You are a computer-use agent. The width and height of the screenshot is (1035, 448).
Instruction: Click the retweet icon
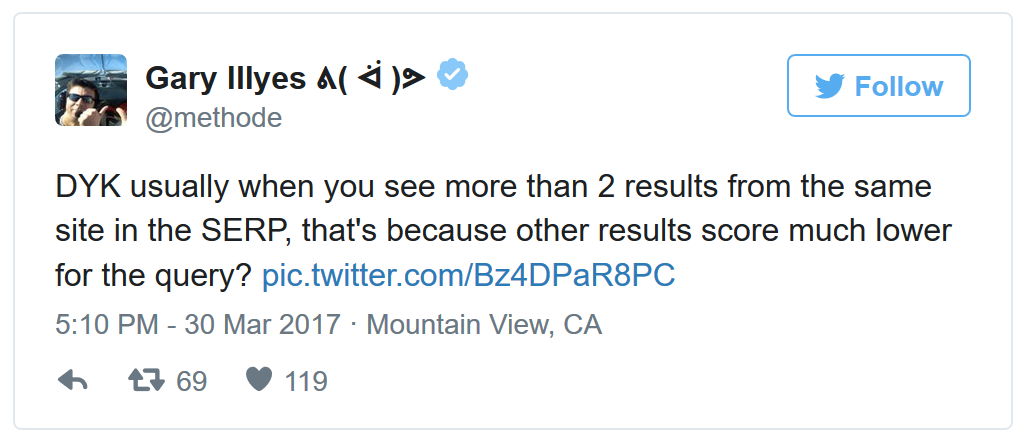click(x=147, y=381)
